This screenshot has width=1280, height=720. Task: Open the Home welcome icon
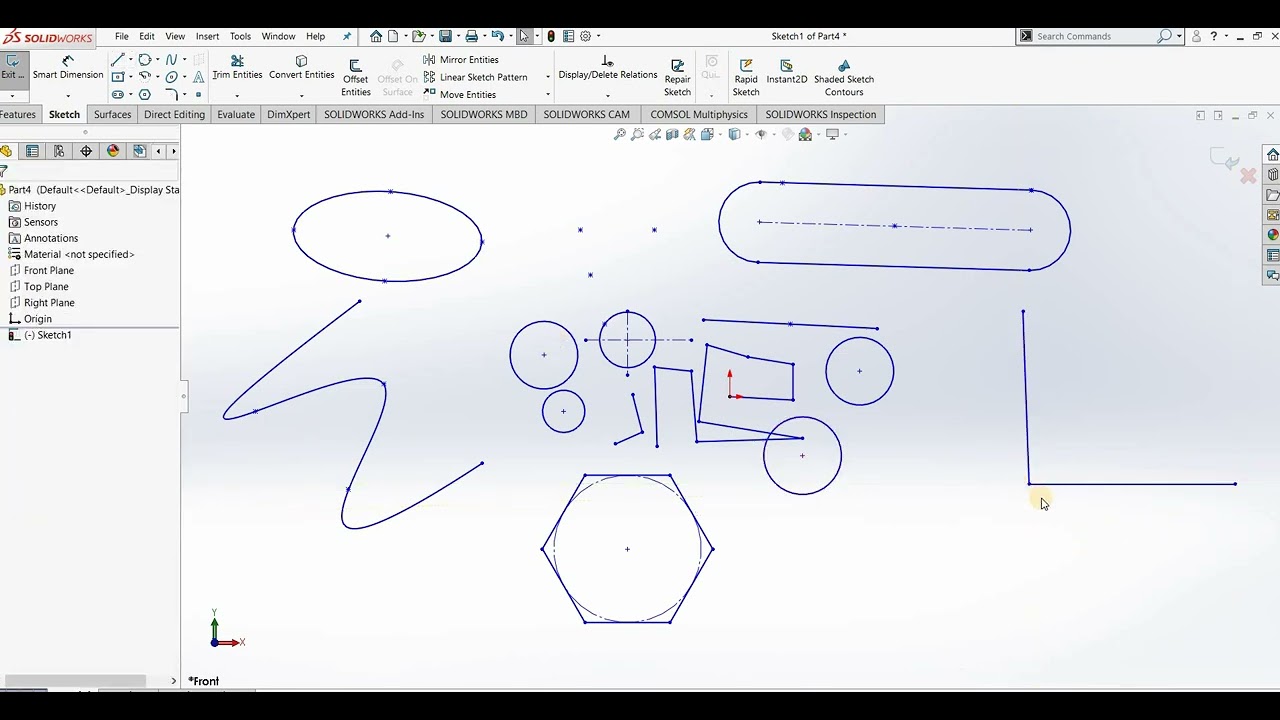[376, 36]
